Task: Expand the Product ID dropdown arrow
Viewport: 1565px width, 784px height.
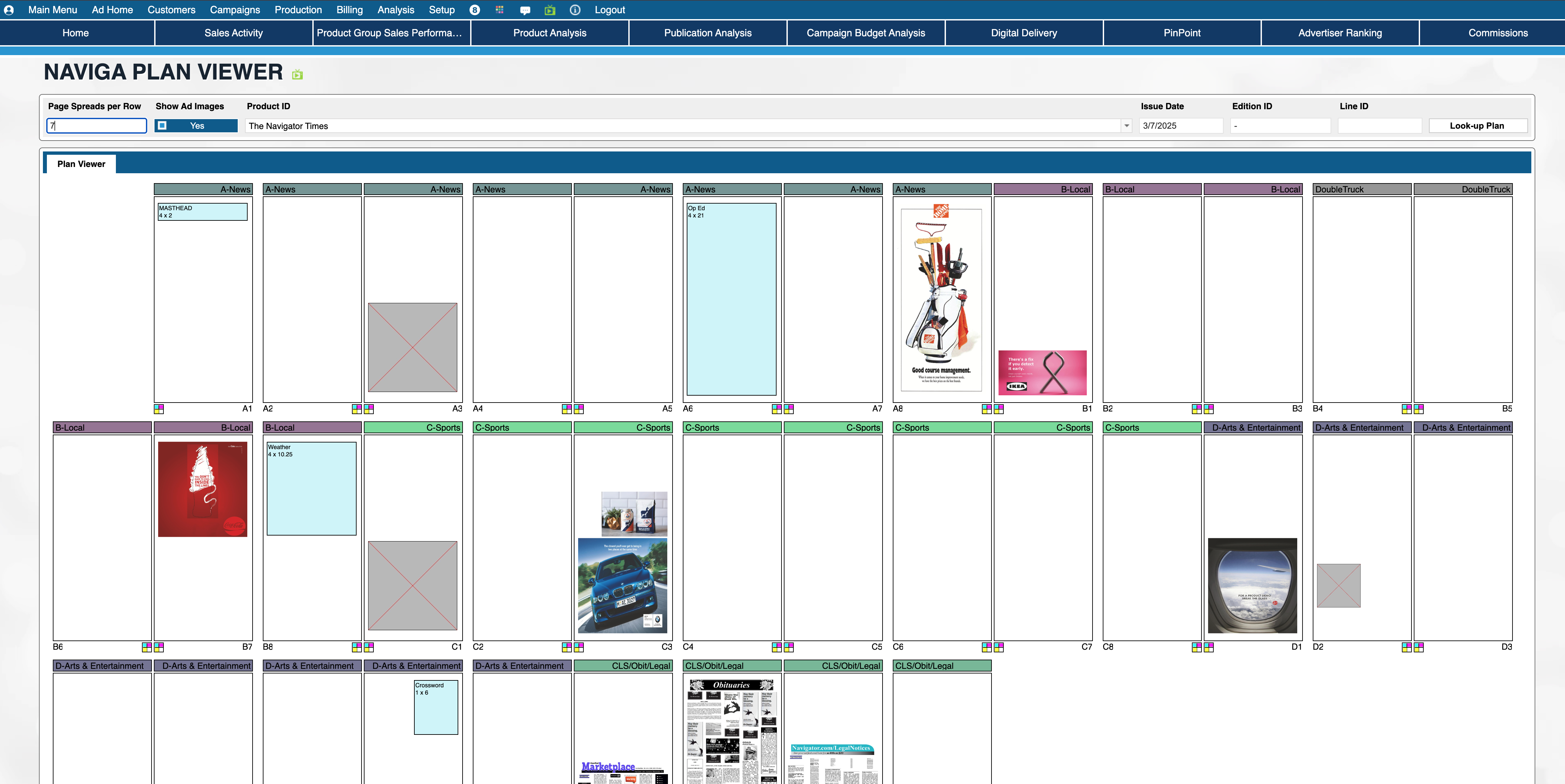Action: tap(1126, 126)
